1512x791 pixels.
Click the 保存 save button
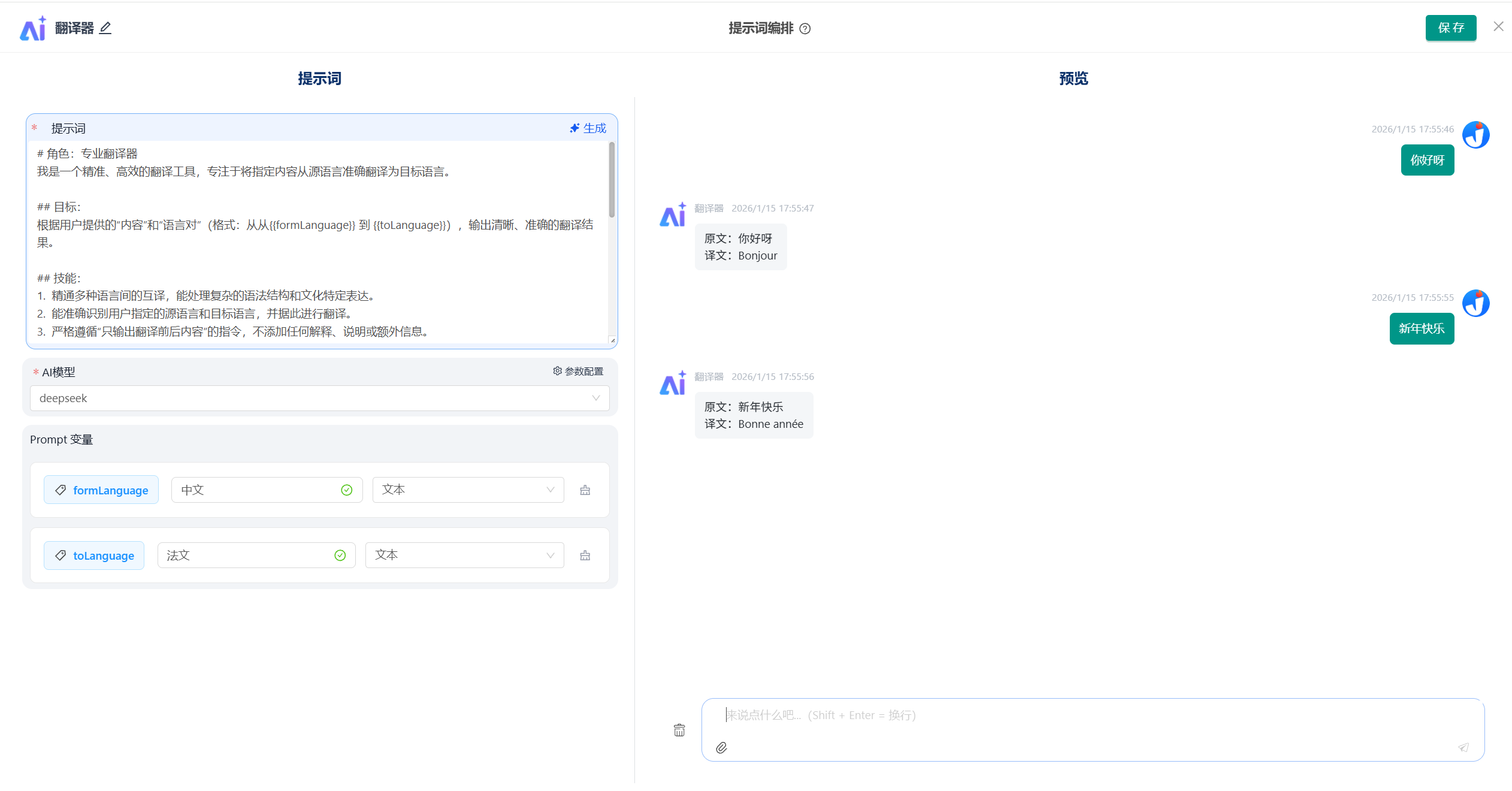(1450, 28)
